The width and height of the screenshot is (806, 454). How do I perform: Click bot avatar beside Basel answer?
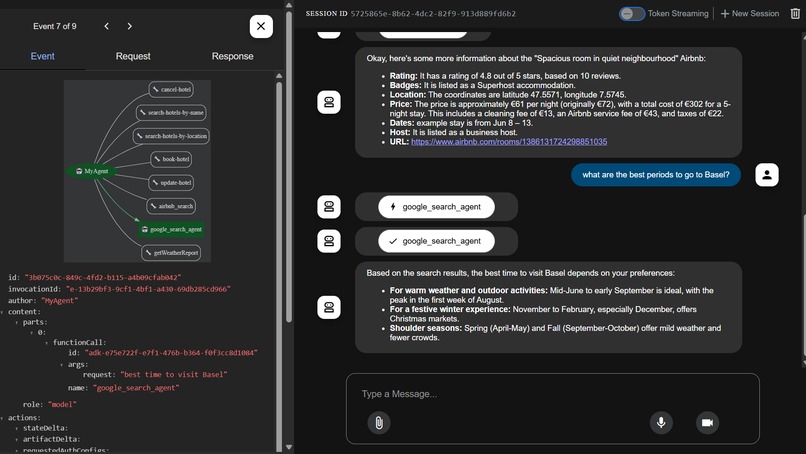[329, 307]
